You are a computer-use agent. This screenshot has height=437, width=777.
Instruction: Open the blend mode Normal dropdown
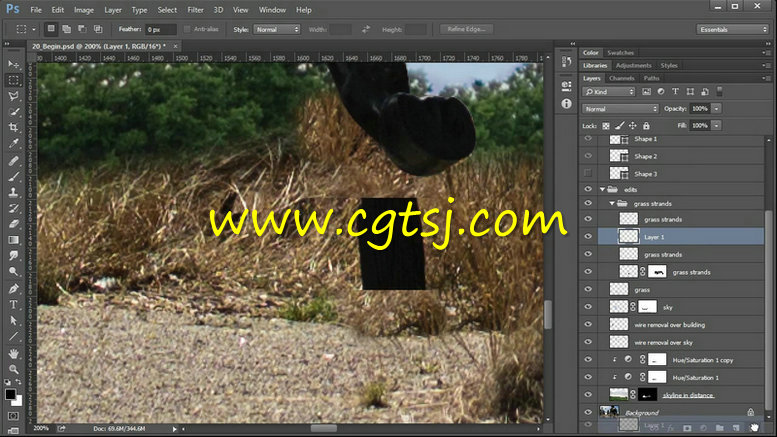point(620,109)
